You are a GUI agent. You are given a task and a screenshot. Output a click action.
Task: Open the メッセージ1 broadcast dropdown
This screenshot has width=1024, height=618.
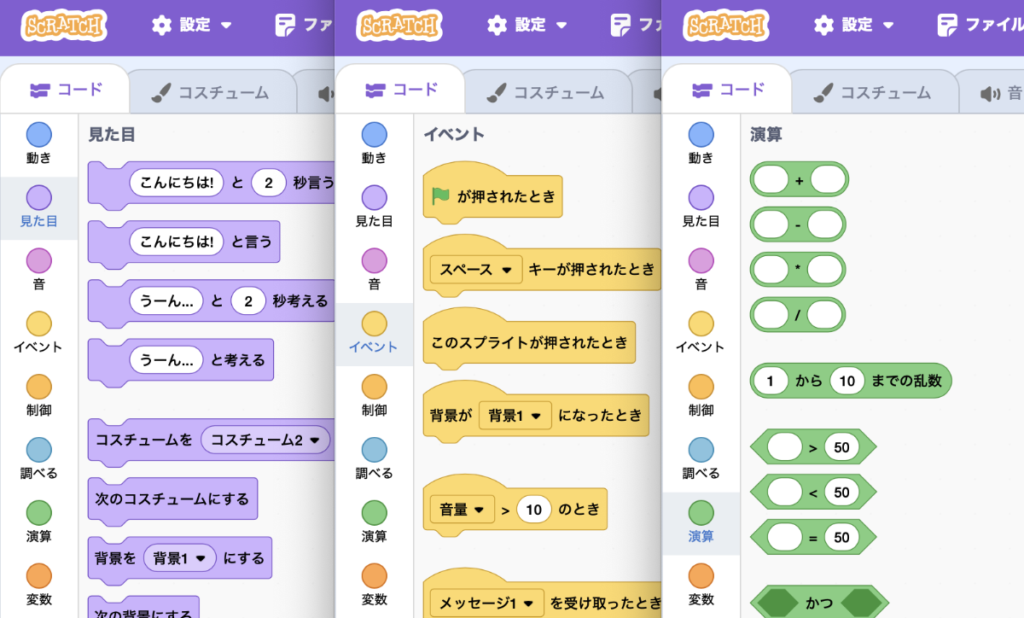coord(485,601)
